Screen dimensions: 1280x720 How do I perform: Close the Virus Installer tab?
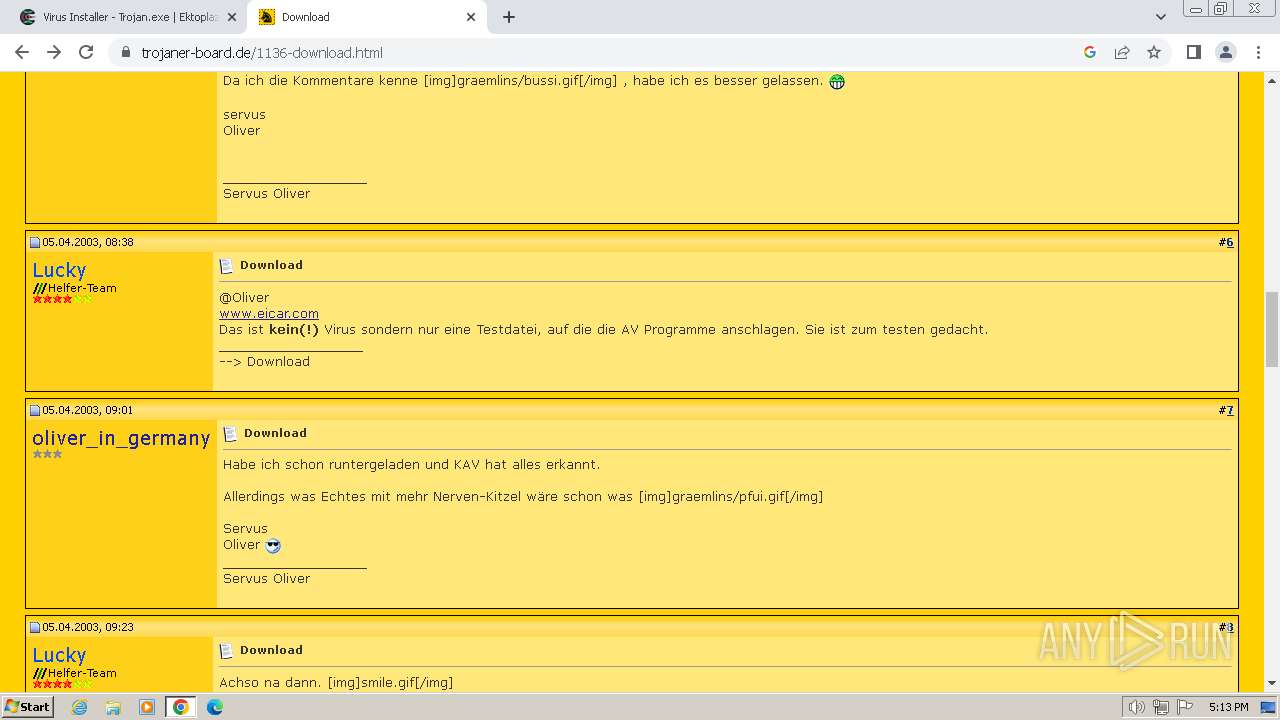(233, 17)
